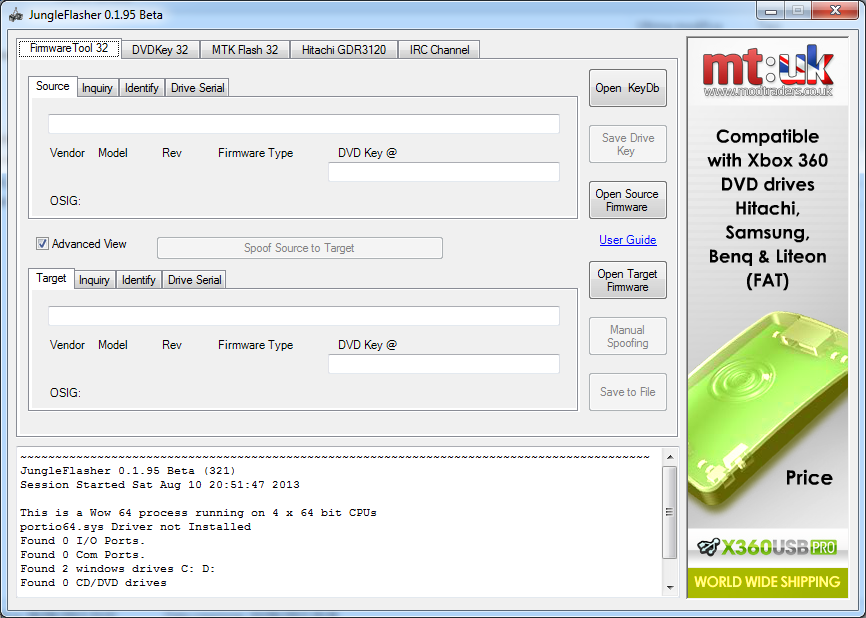
Task: Select the Target sub-tab
Action: pos(51,278)
